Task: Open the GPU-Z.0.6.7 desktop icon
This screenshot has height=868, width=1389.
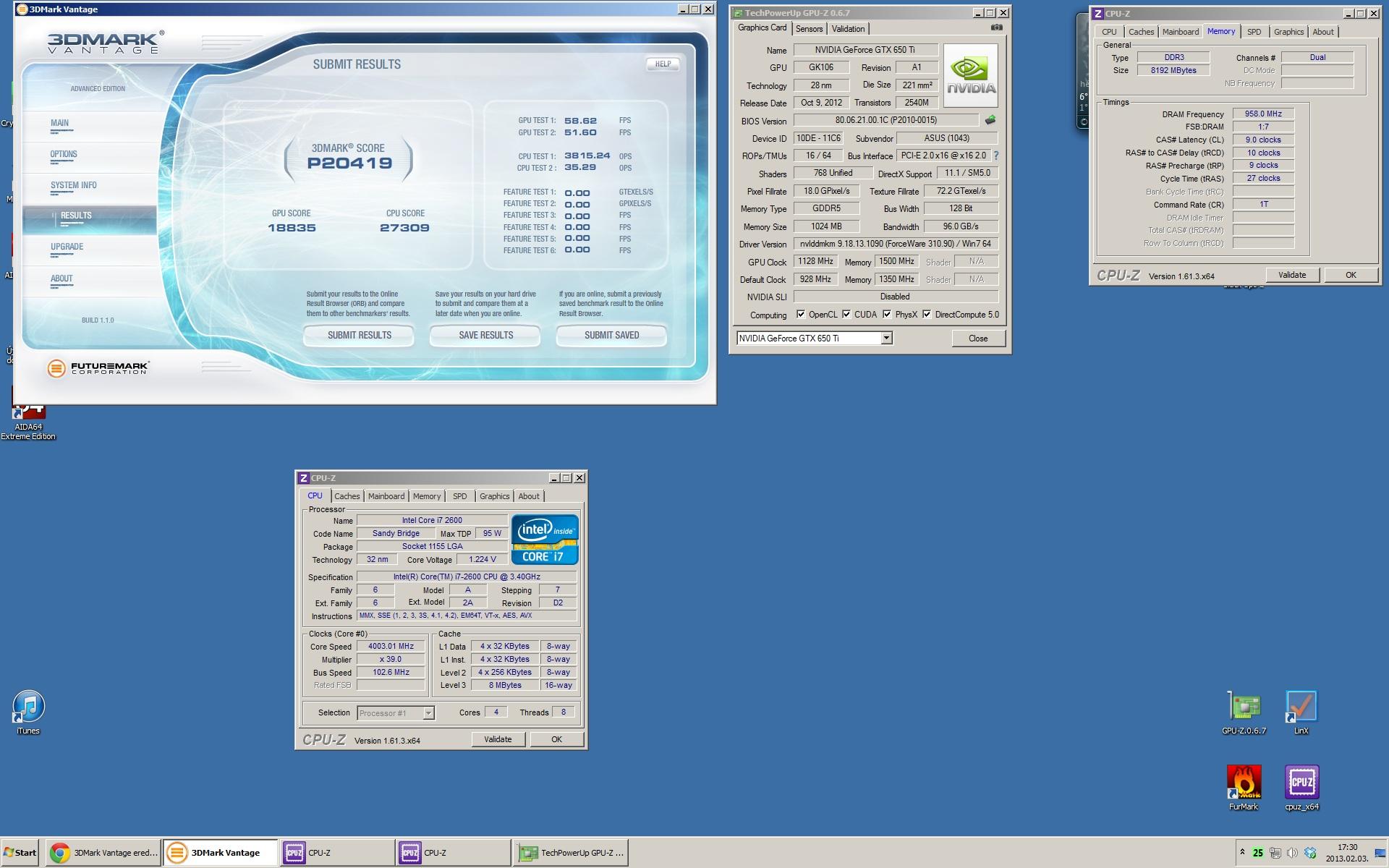Action: pos(1244,713)
